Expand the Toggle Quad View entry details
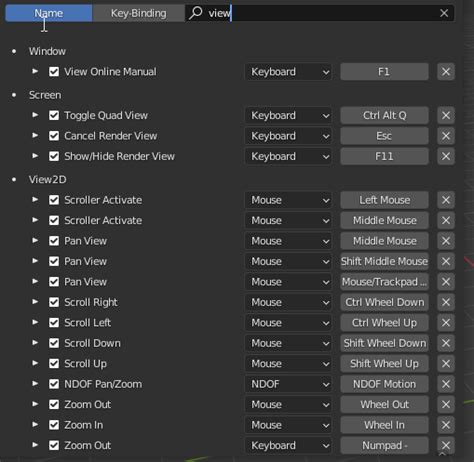 (x=35, y=115)
